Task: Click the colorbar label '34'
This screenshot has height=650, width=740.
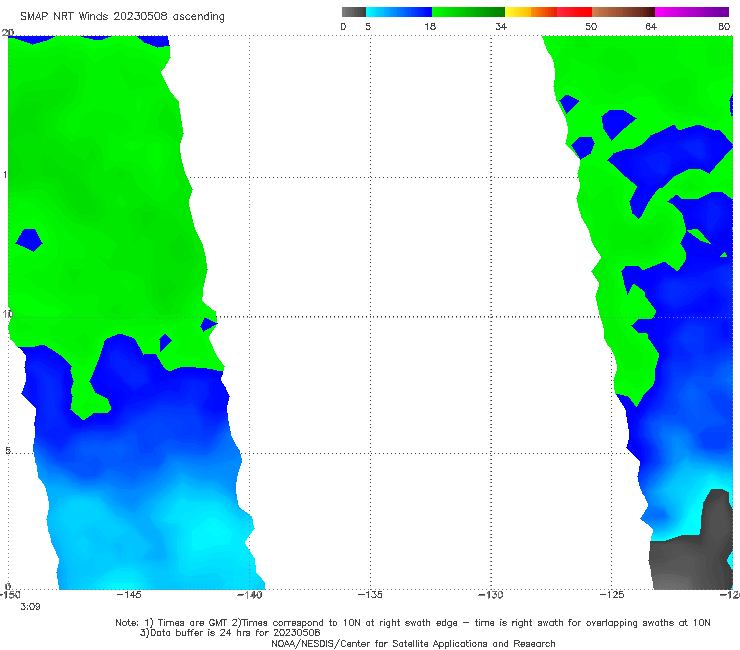Action: pos(501,27)
